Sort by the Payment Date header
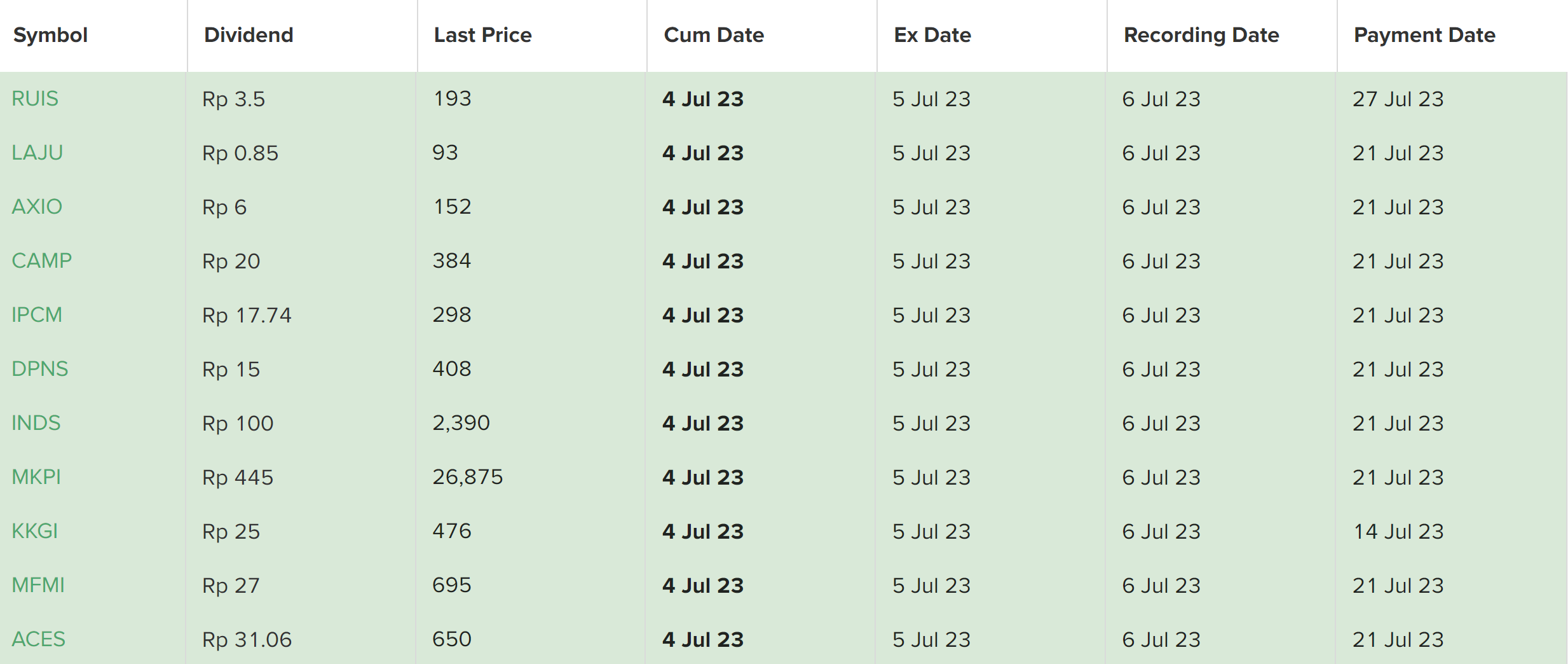 click(1424, 35)
